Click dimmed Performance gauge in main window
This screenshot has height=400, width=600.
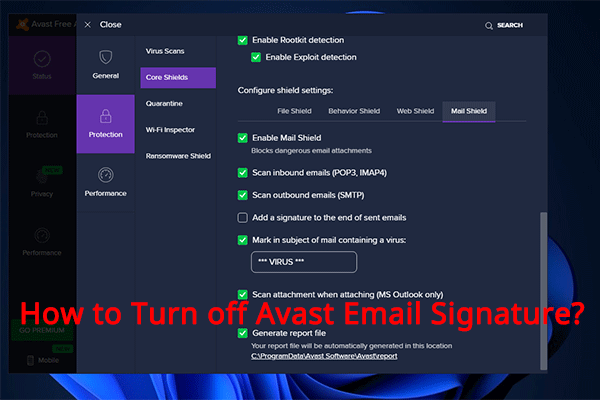42,235
